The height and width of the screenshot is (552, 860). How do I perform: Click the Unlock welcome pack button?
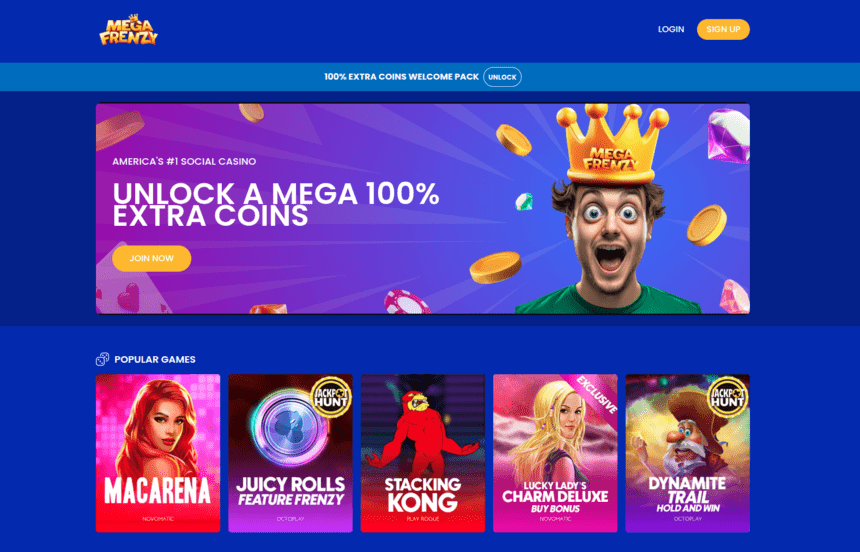(502, 77)
